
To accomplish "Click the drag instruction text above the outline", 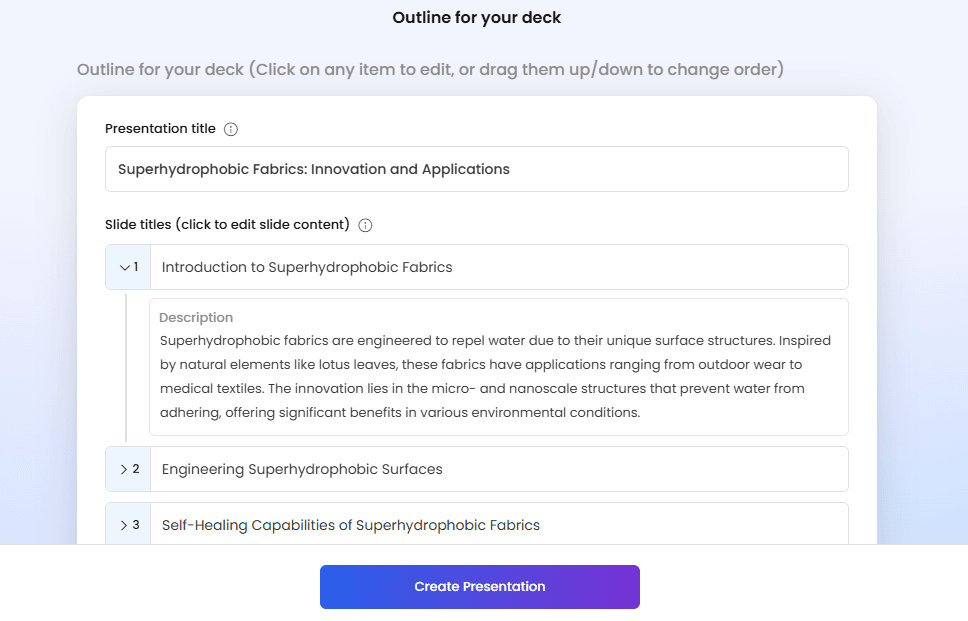I will (429, 69).
